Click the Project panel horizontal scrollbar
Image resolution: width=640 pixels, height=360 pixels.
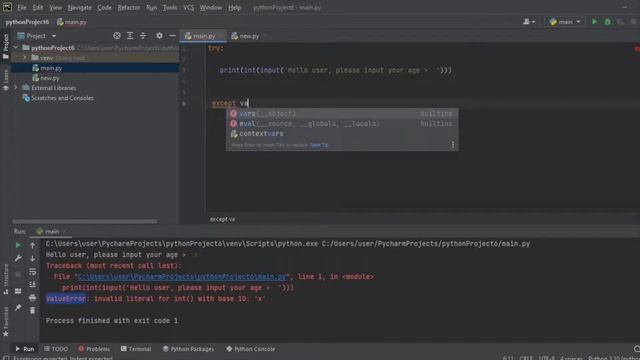(85, 222)
